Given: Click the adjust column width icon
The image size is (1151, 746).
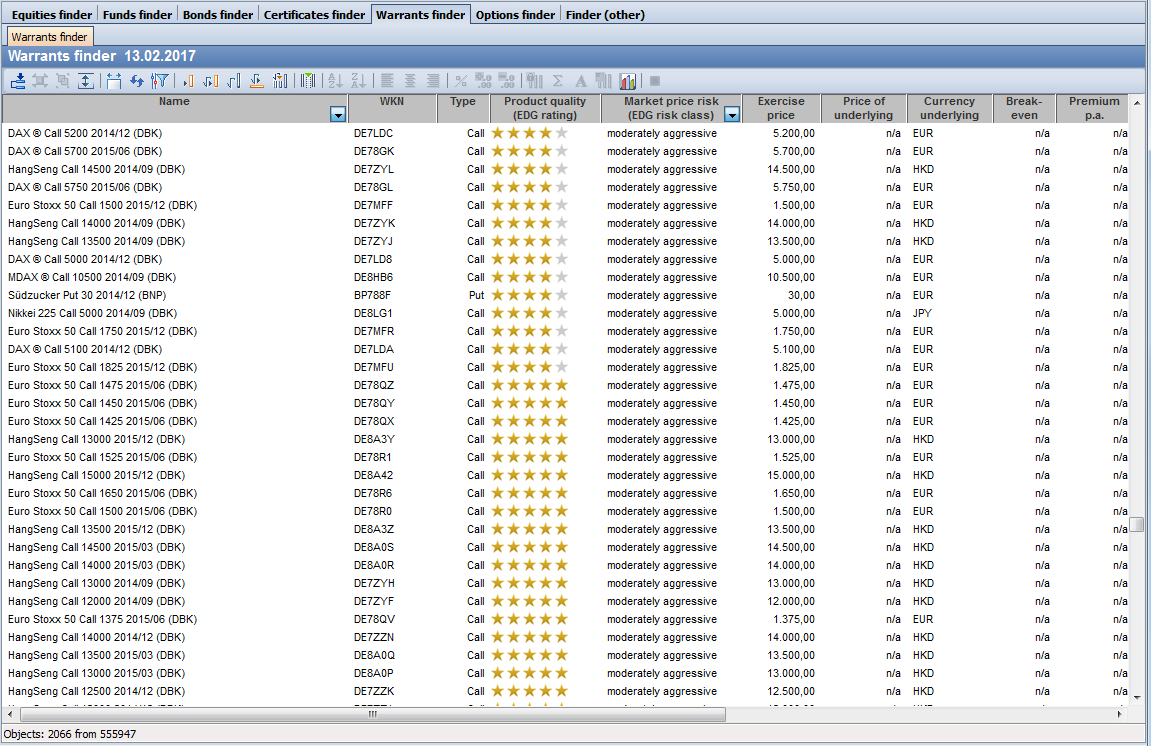Looking at the screenshot, I should (x=113, y=81).
